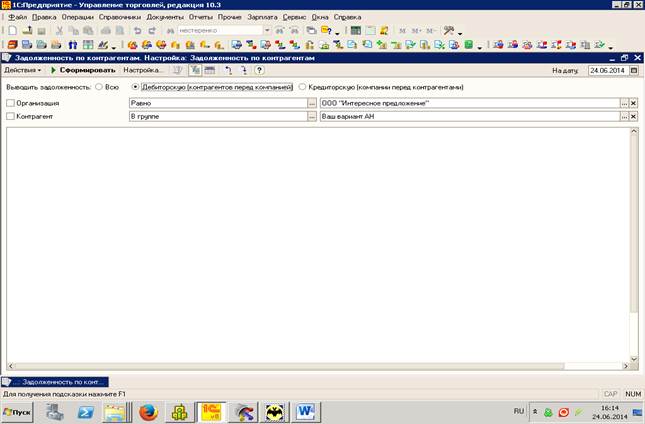This screenshot has height=424, width=645.
Task: Click the Open file icon with up arrow
Action: 27,30
